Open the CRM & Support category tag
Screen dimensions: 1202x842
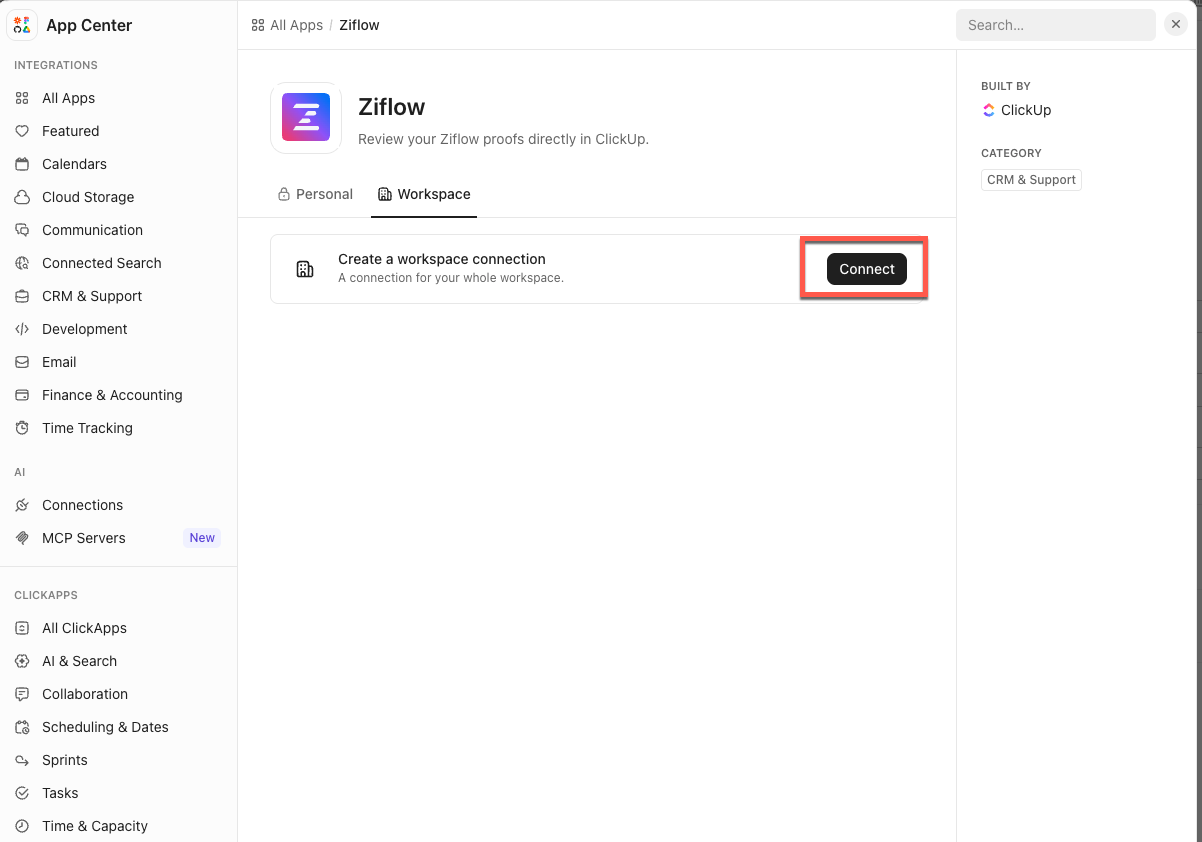pos(1031,180)
